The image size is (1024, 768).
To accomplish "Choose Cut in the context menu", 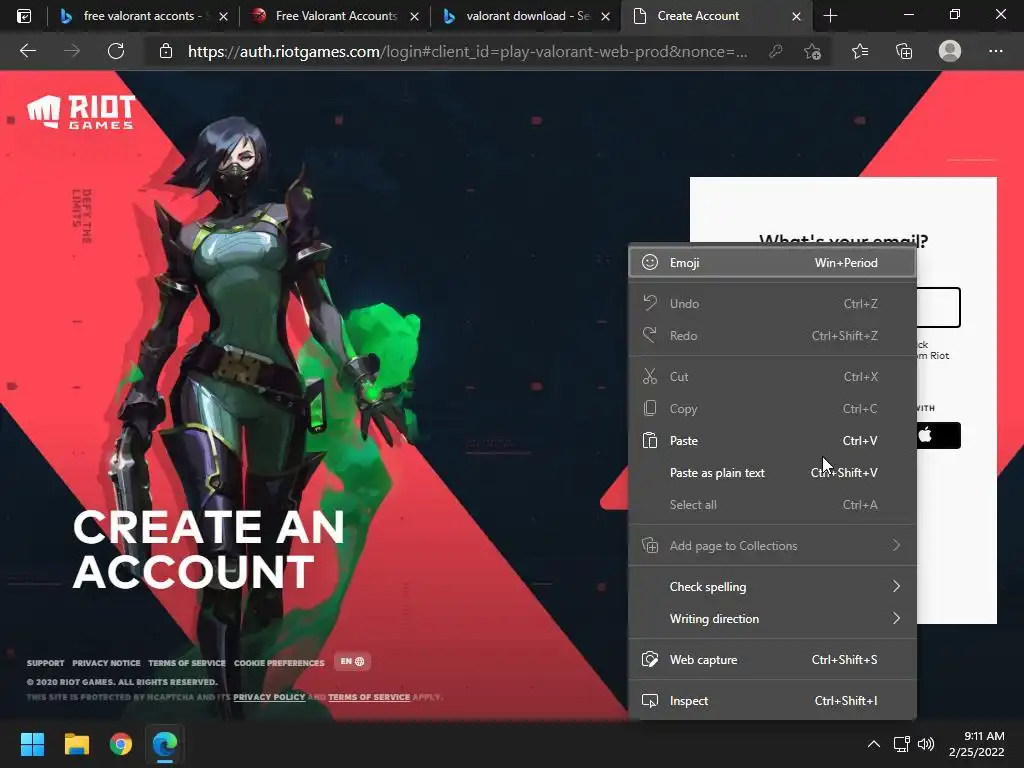I will (772, 377).
